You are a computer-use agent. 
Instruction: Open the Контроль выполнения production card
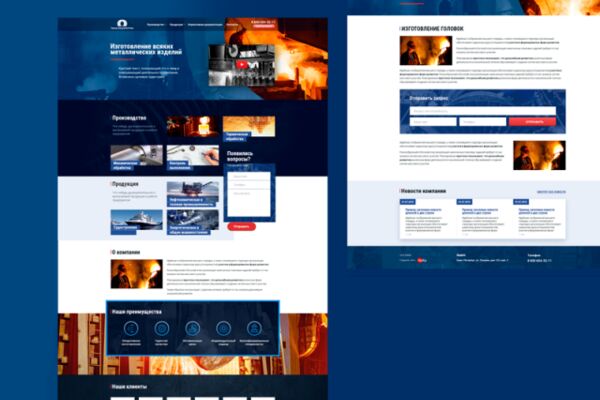tap(193, 157)
